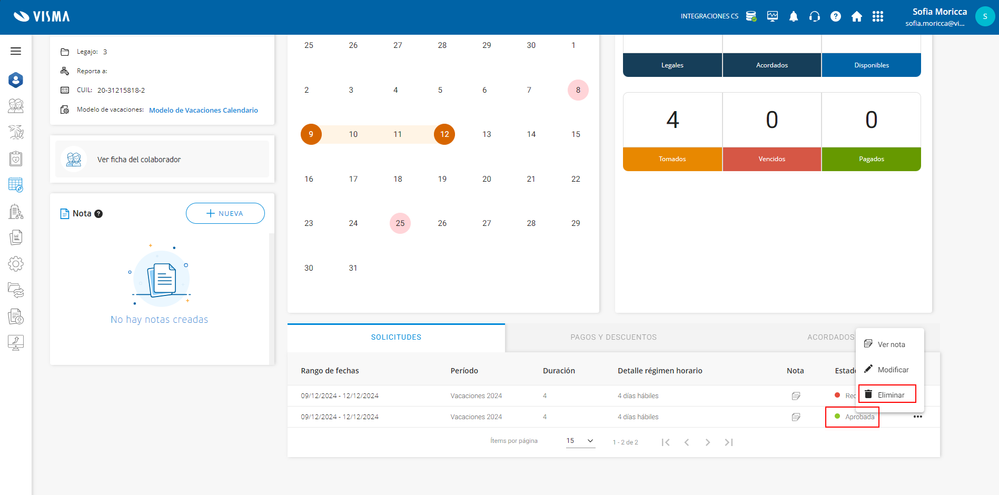
Task: Click the Período column header
Action: click(x=464, y=370)
